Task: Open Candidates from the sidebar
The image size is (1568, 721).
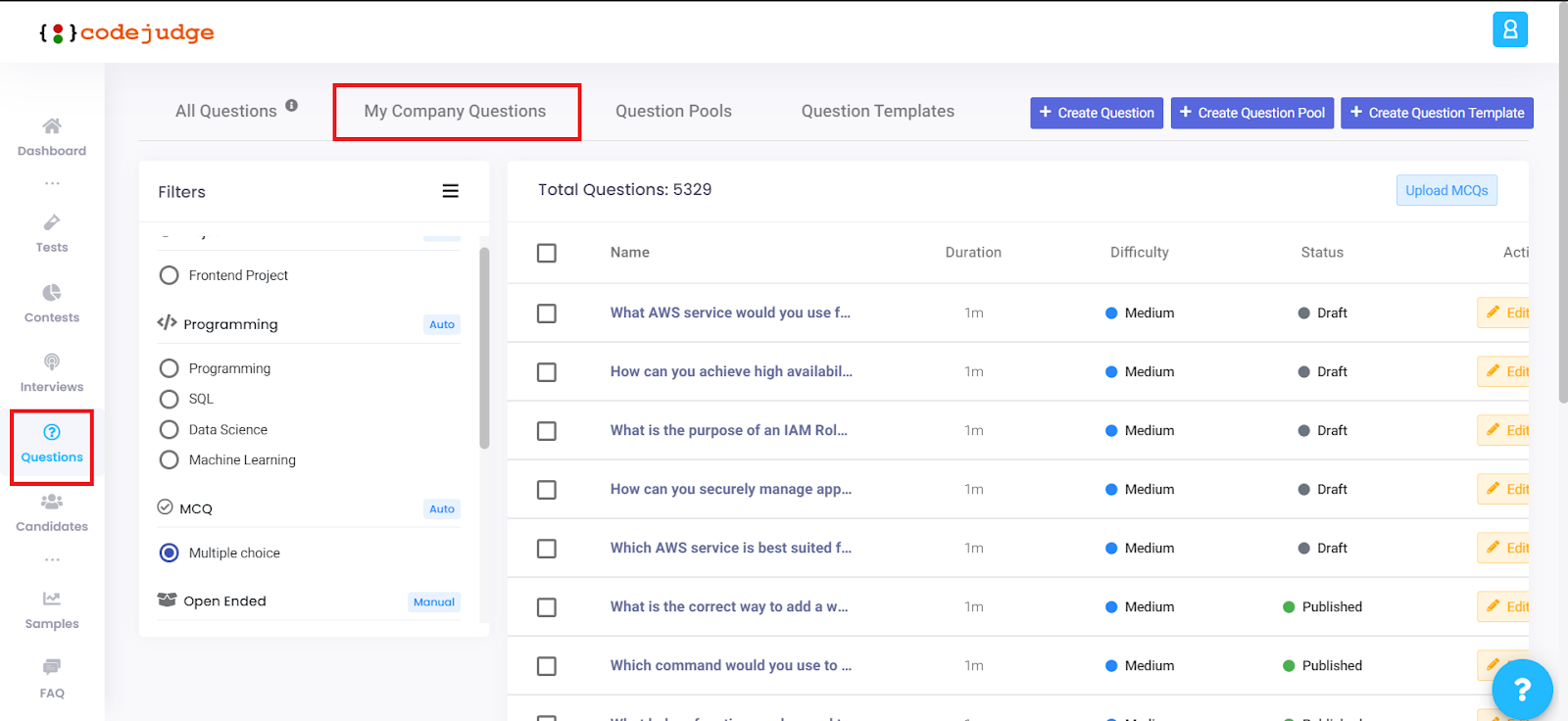Action: 52,513
